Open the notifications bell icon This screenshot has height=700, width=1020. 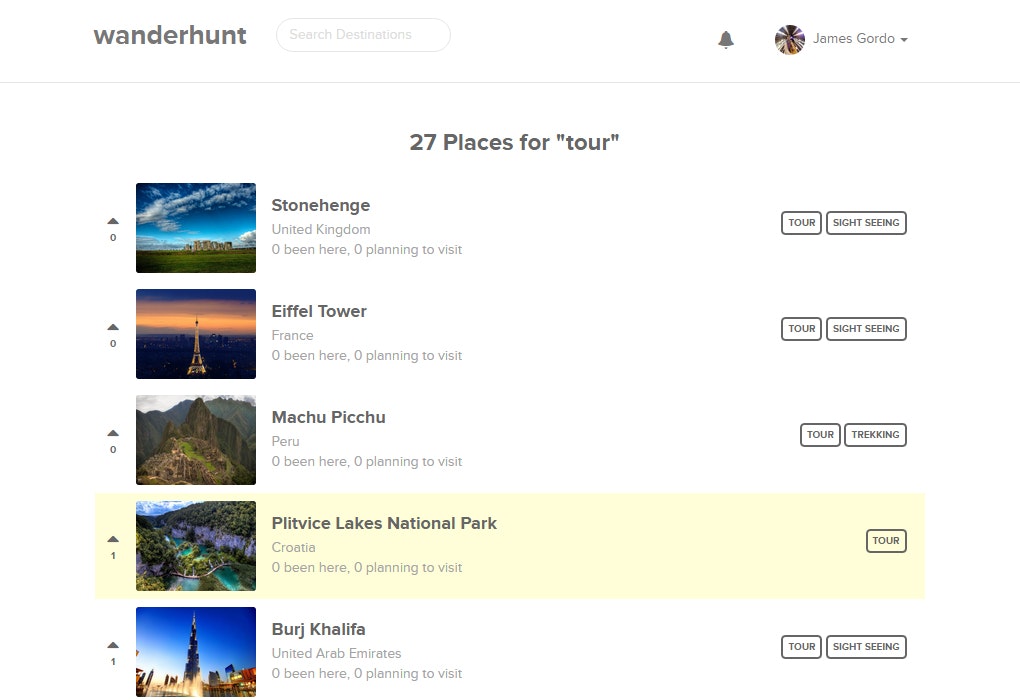point(726,40)
